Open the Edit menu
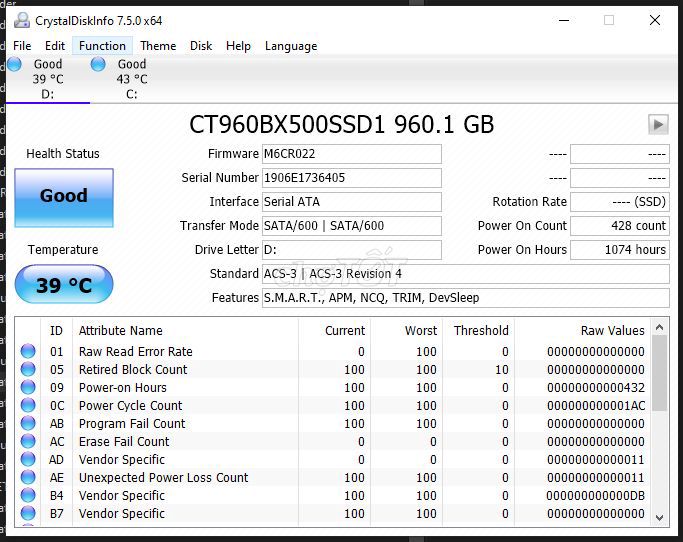 click(x=55, y=46)
